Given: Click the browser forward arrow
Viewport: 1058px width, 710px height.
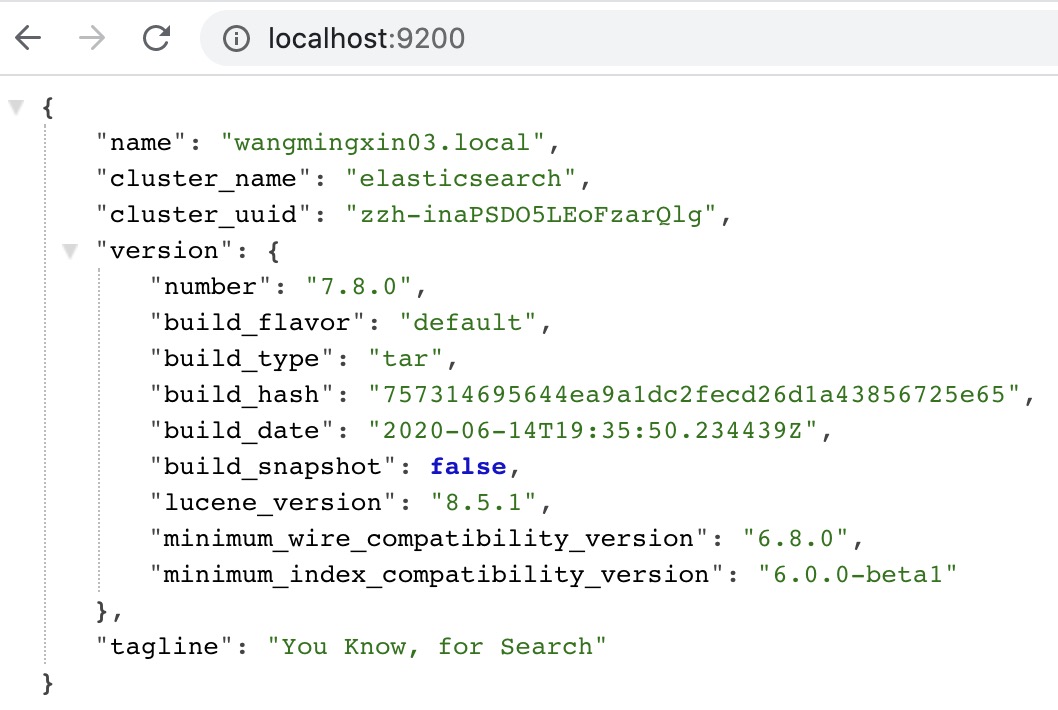Looking at the screenshot, I should coord(92,39).
